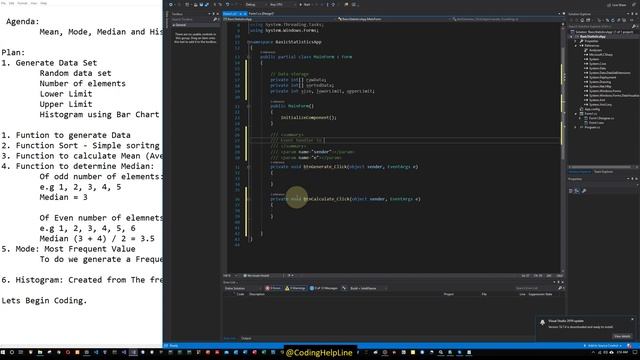Switch to the Output tab
The image size is (640, 360).
(246, 338)
